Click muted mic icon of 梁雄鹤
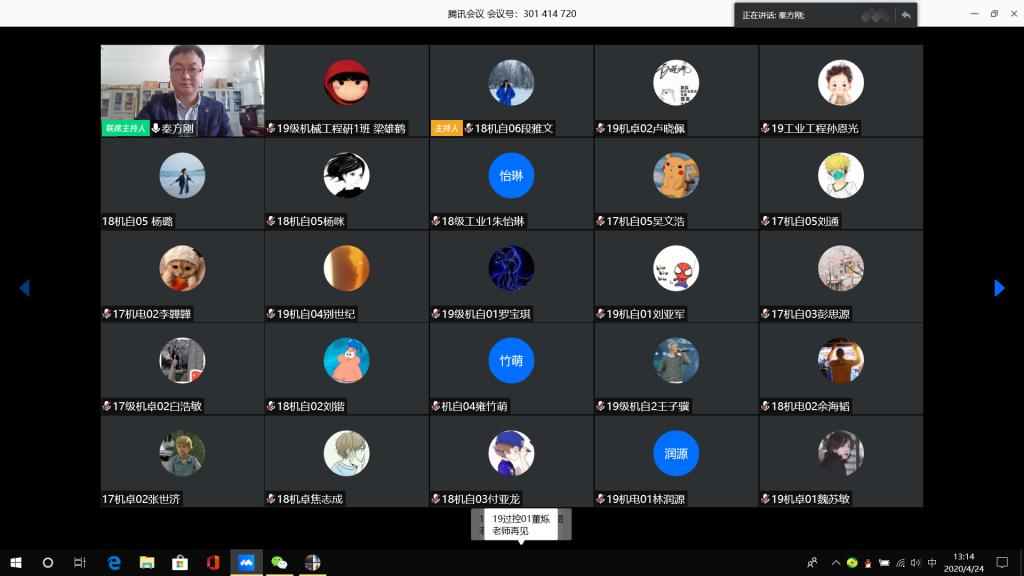 coord(271,129)
